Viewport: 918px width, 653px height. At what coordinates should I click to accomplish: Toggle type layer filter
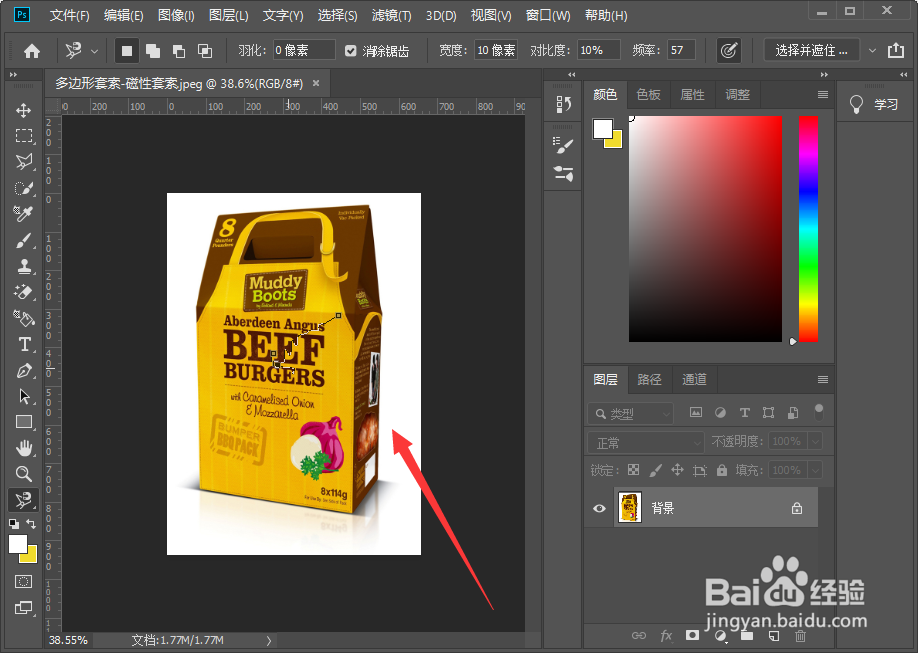(x=745, y=413)
